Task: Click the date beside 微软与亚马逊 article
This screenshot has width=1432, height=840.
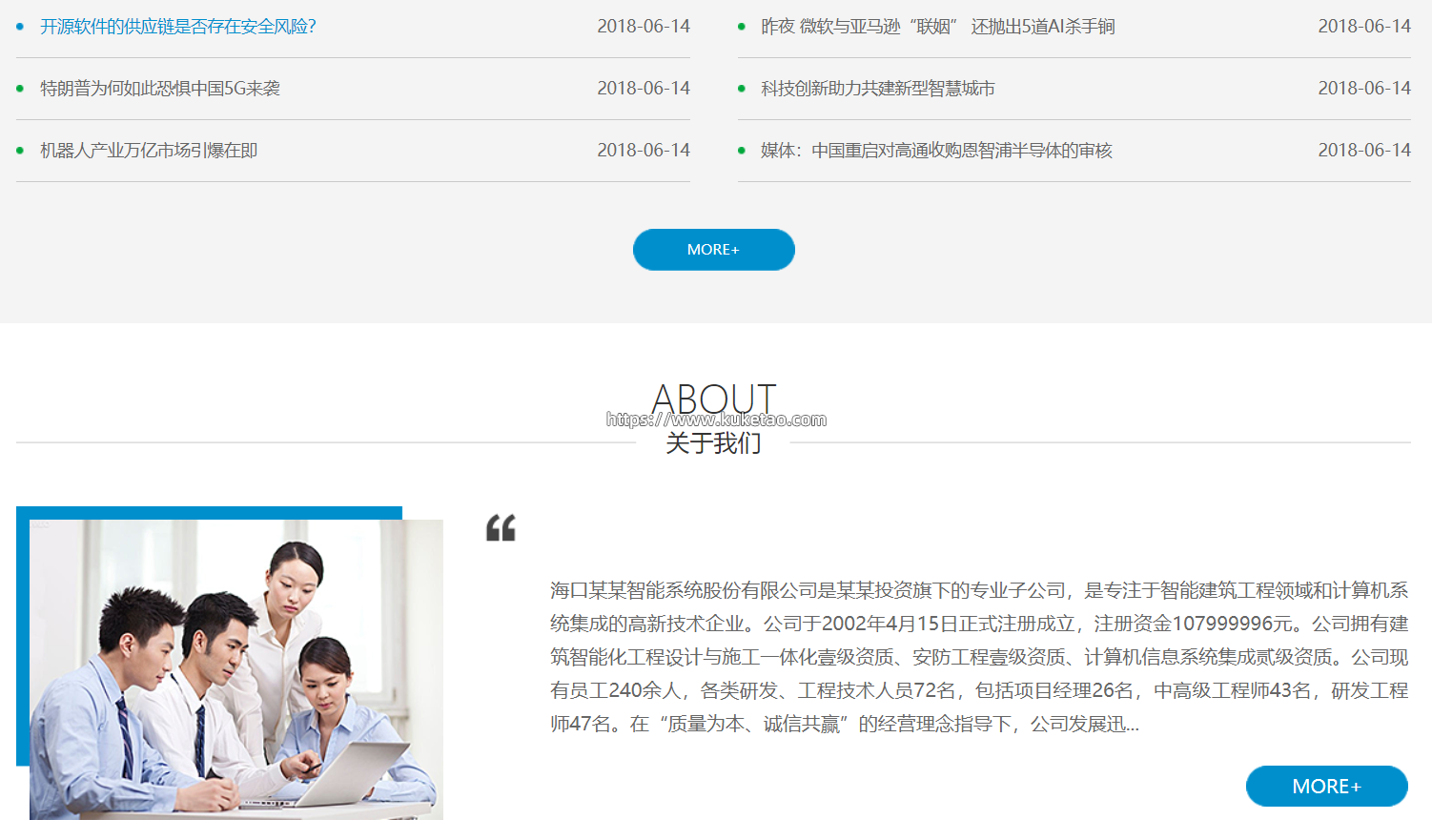Action: tap(1364, 27)
